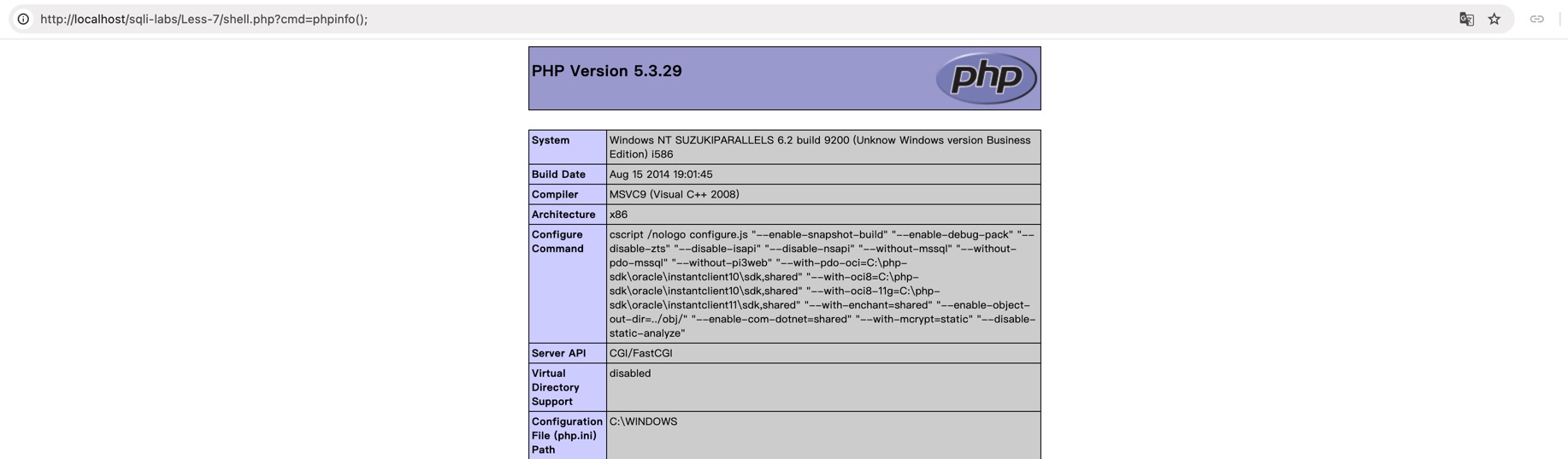Image resolution: width=1568 pixels, height=459 pixels.
Task: Click the C:\WINDOWS configuration path value
Action: coord(643,421)
